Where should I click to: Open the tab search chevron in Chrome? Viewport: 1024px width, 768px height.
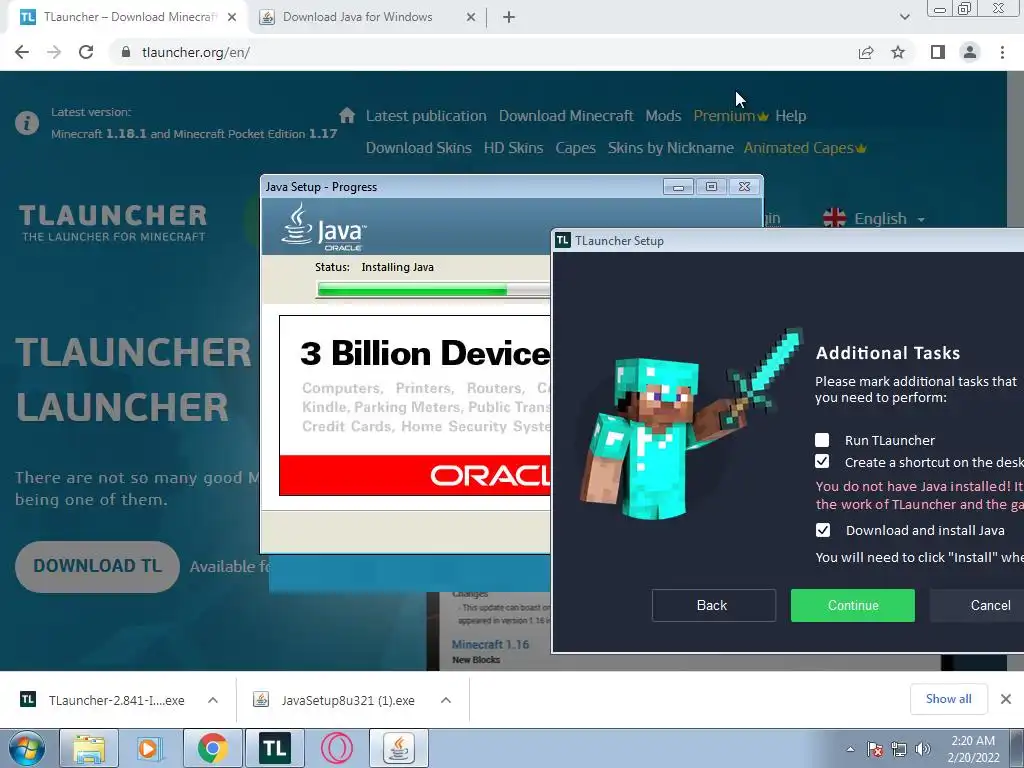tap(904, 17)
